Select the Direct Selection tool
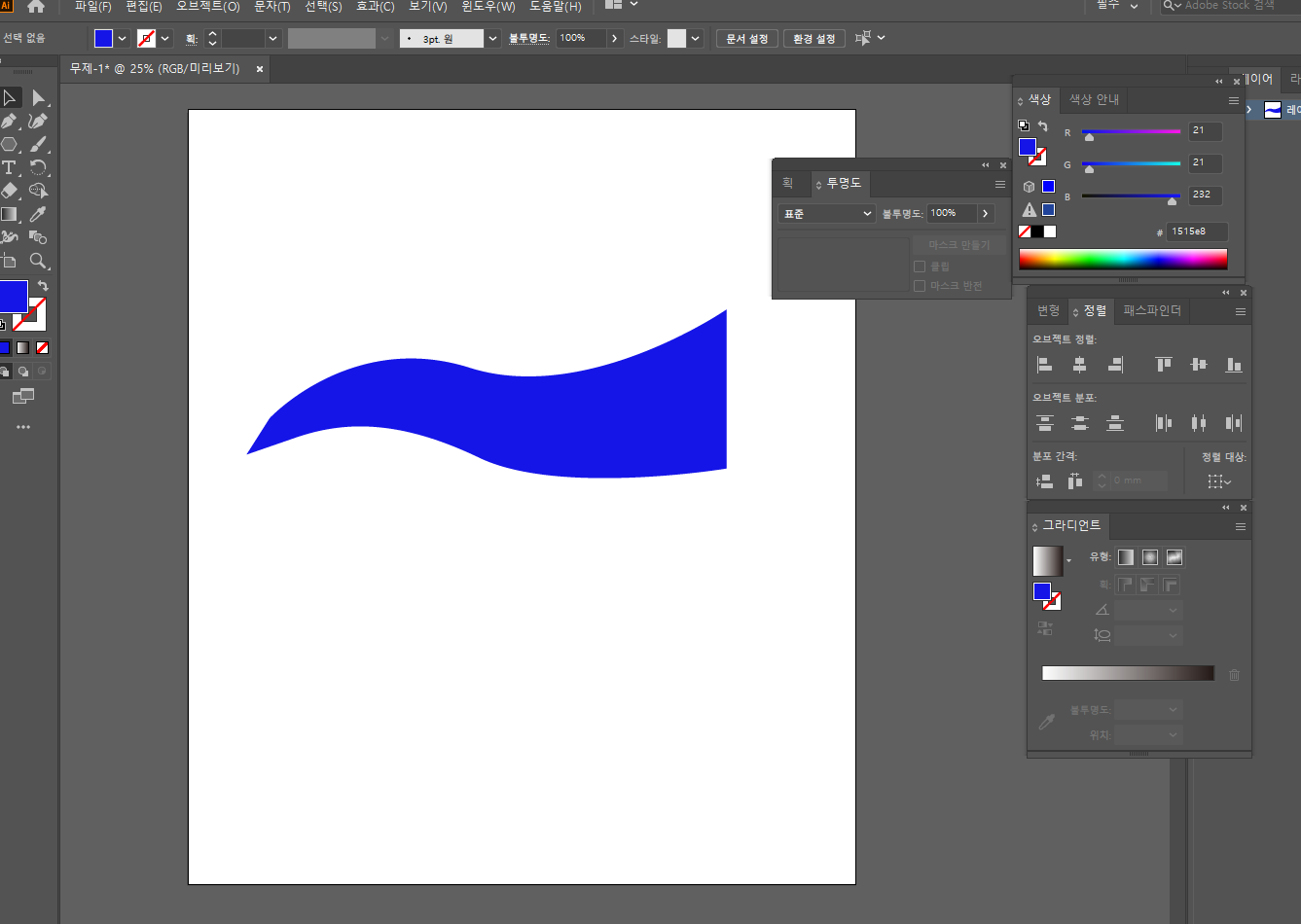Screen dimensions: 1301x924 (39, 97)
